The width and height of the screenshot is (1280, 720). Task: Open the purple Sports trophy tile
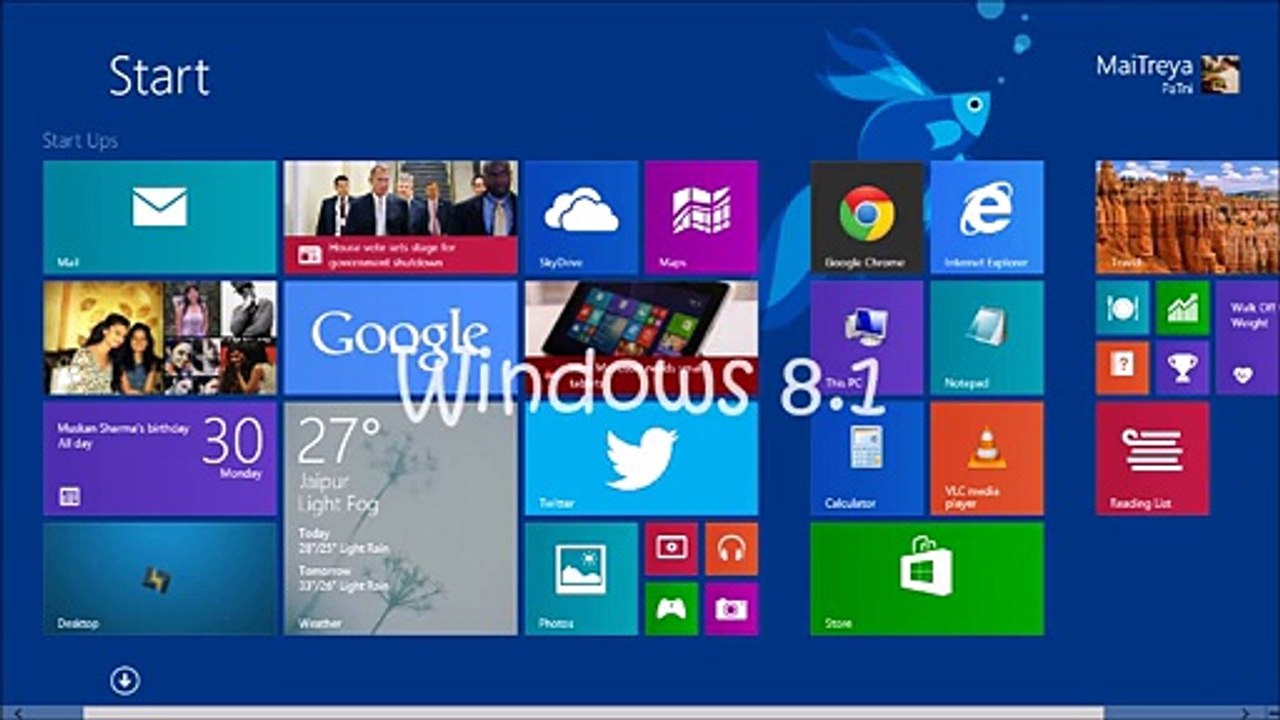1182,368
